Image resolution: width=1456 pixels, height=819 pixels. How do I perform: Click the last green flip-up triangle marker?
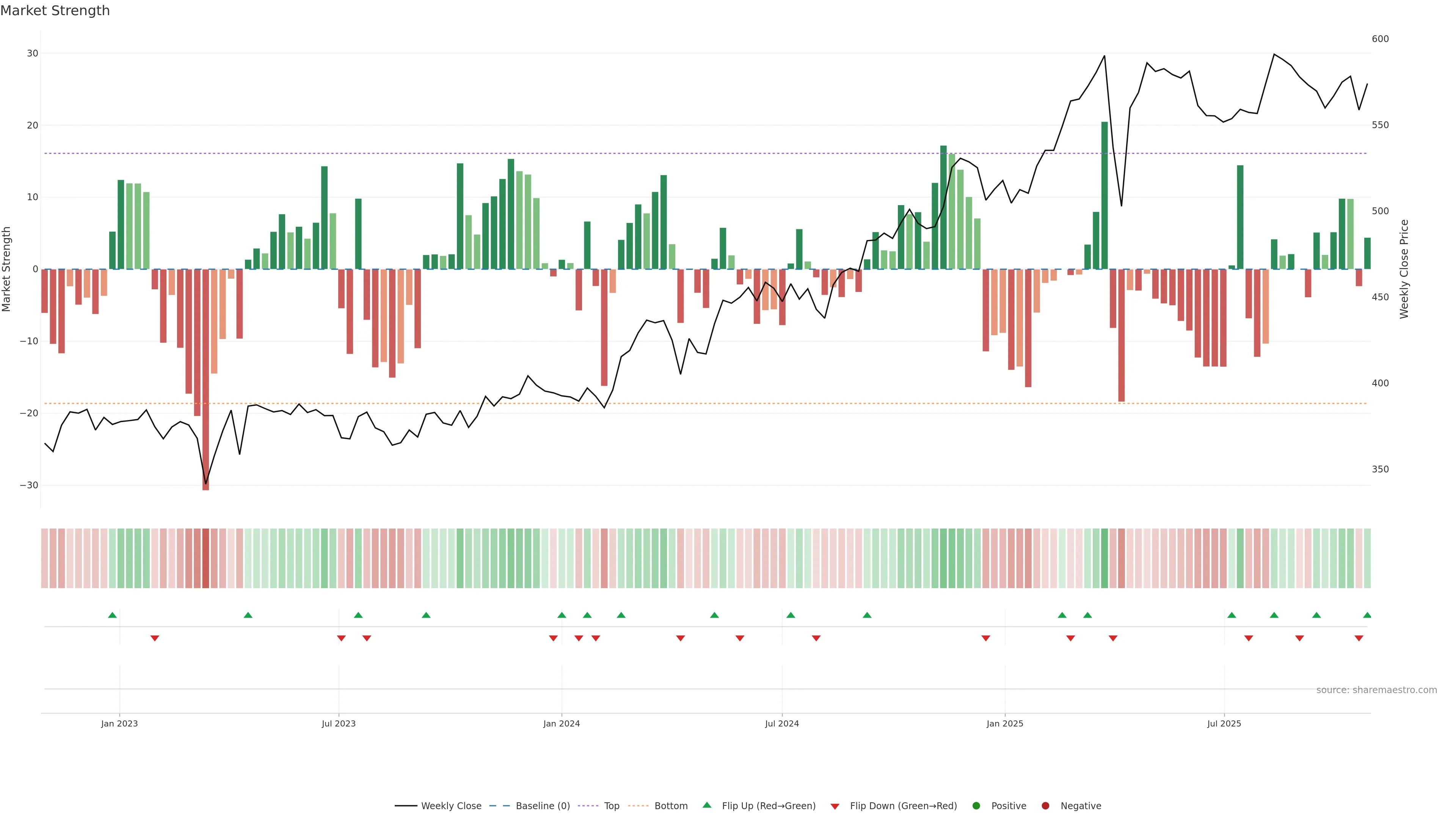(x=1367, y=615)
